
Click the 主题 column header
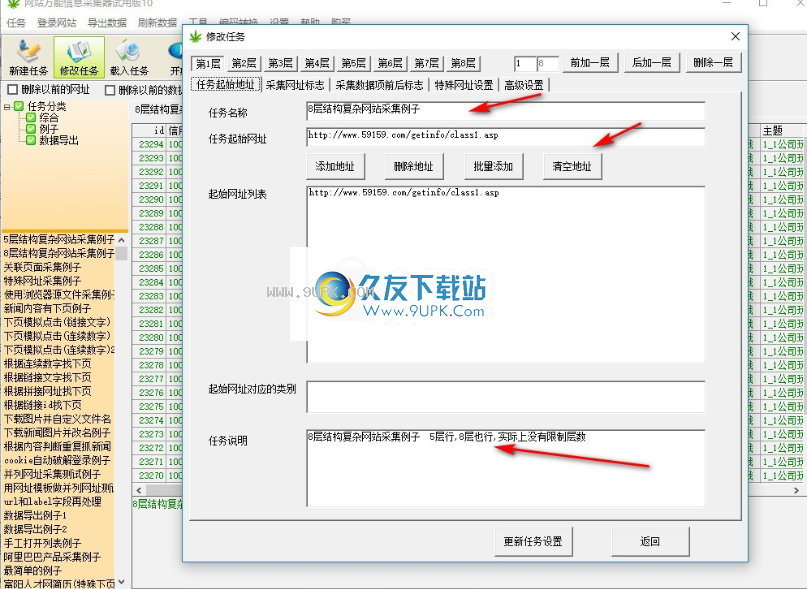pos(772,131)
